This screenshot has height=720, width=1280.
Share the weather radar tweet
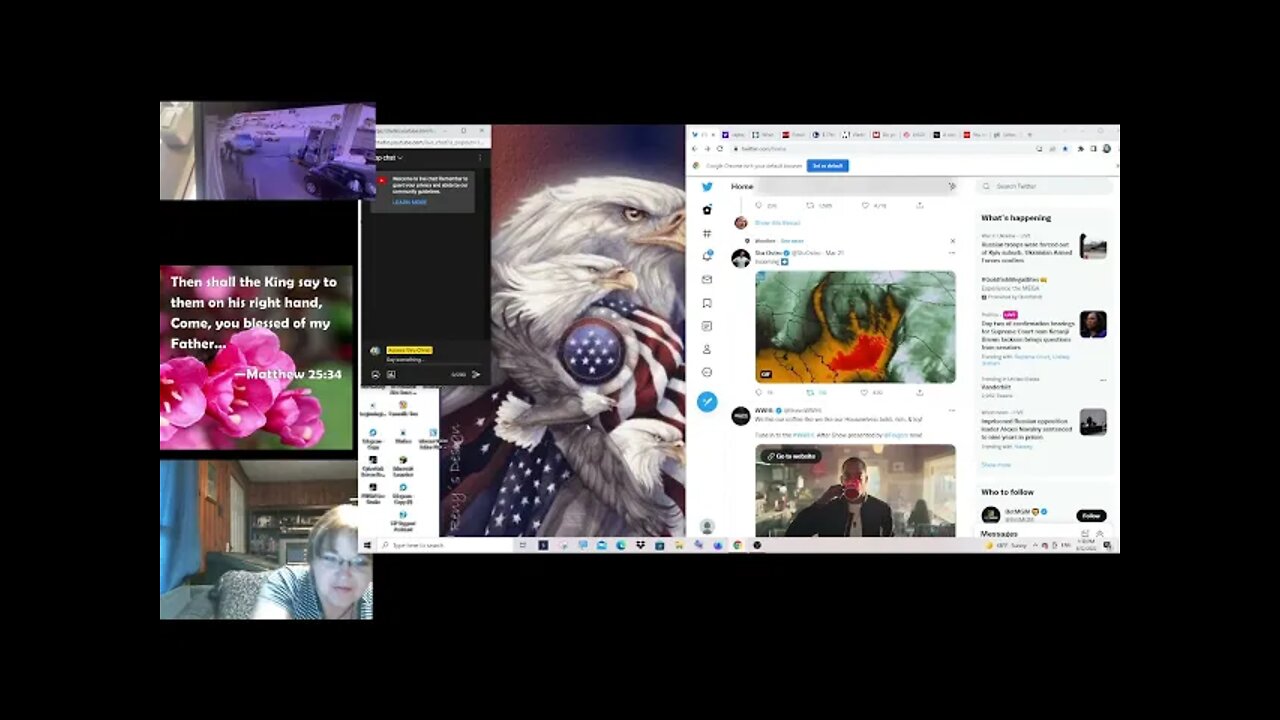(920, 393)
